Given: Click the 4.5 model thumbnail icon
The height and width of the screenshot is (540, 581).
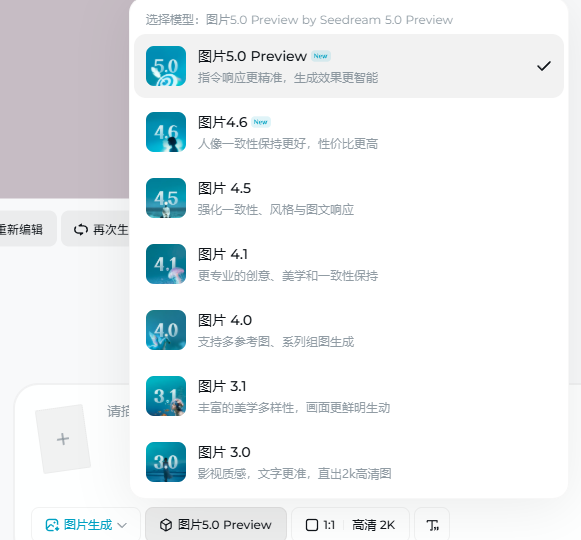Looking at the screenshot, I should pyautogui.click(x=166, y=198).
